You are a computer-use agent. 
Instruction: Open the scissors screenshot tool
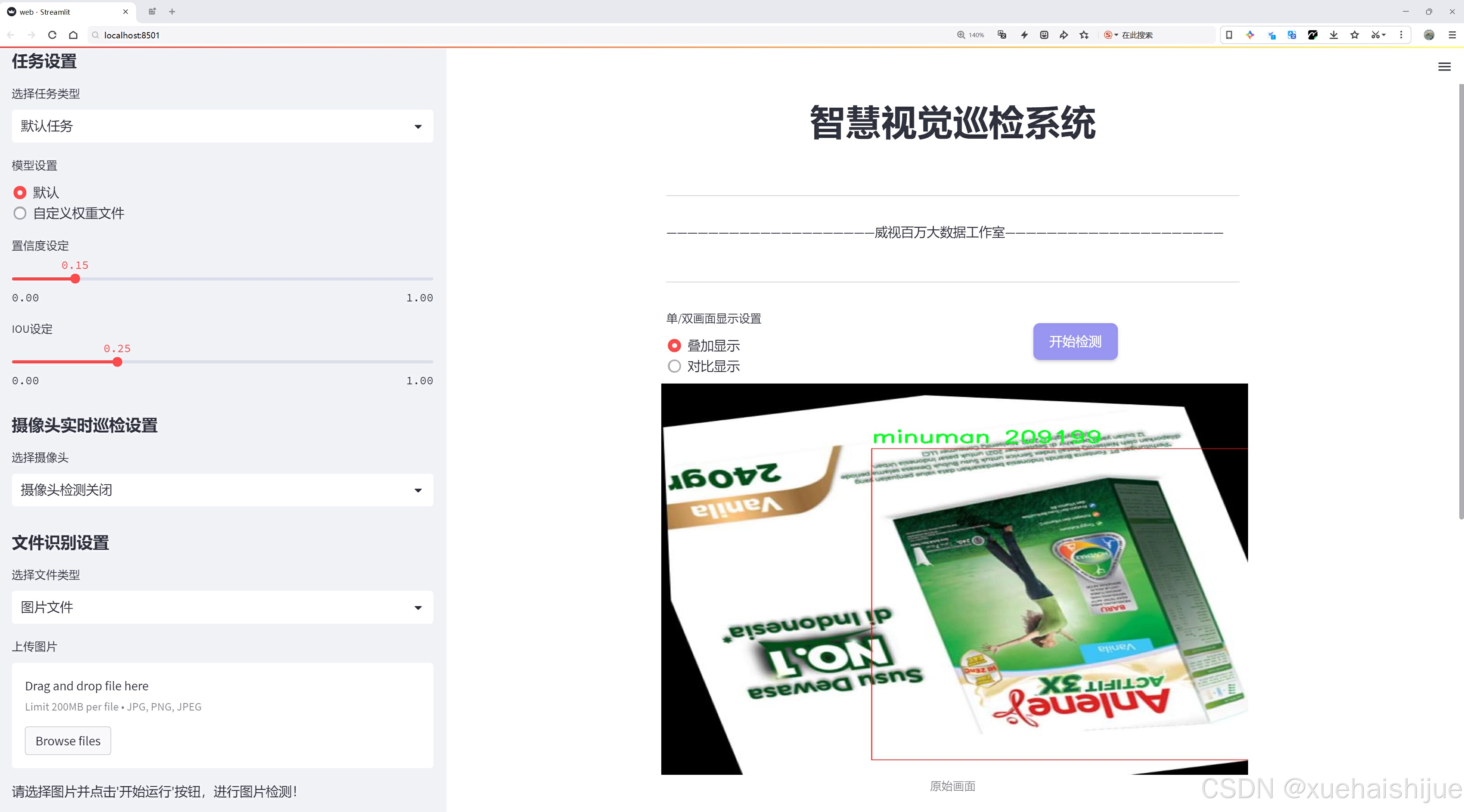pos(1378,34)
